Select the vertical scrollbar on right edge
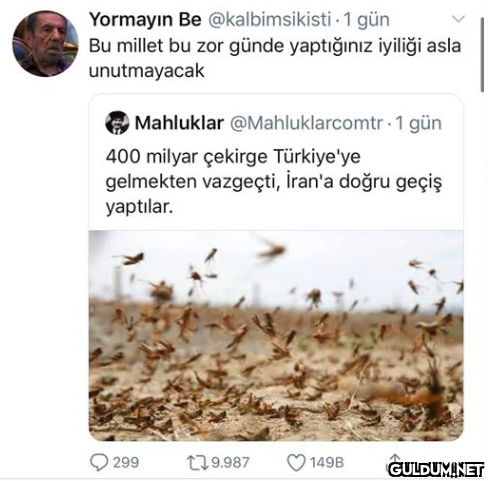The width and height of the screenshot is (488, 481). coord(482,55)
